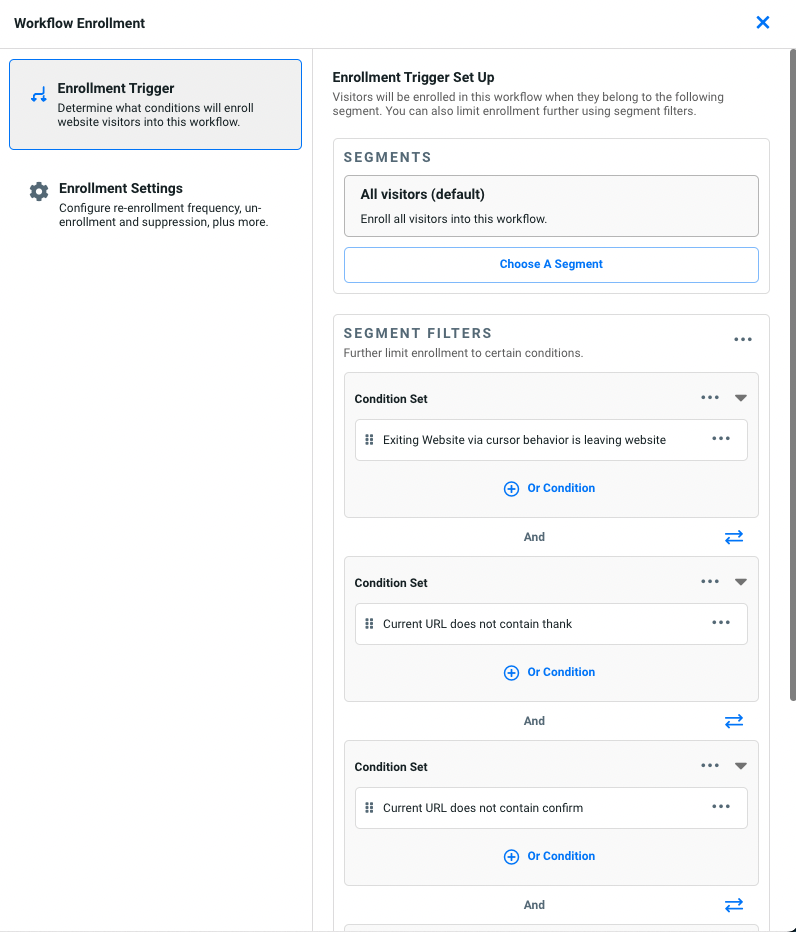Click the Choose A Segment button
Viewport: 796px width, 932px height.
click(551, 265)
